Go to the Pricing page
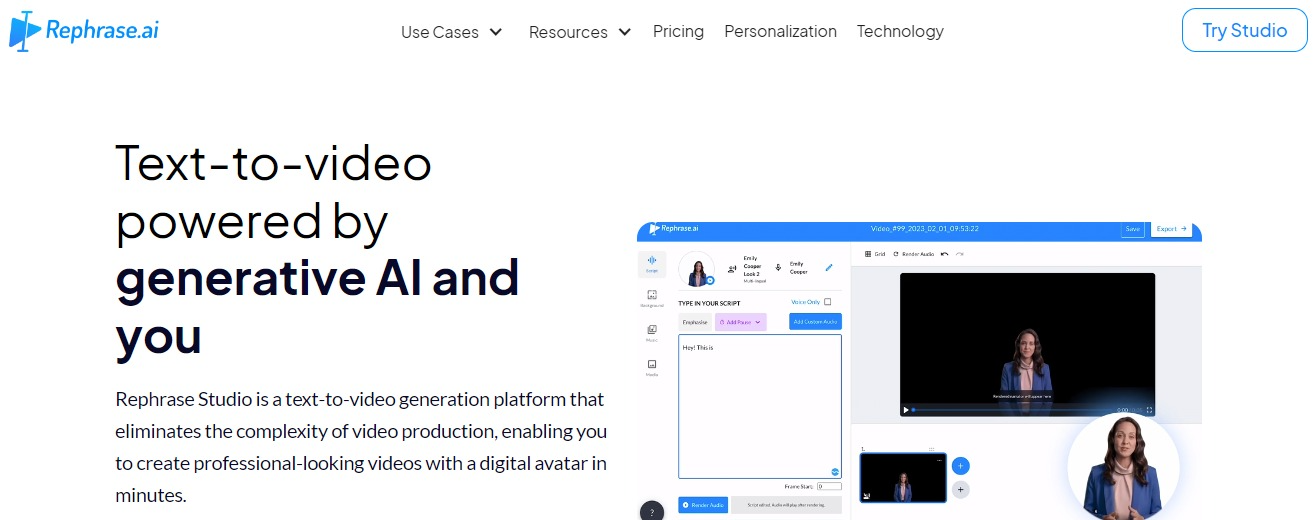Image resolution: width=1315 pixels, height=520 pixels. coord(678,31)
